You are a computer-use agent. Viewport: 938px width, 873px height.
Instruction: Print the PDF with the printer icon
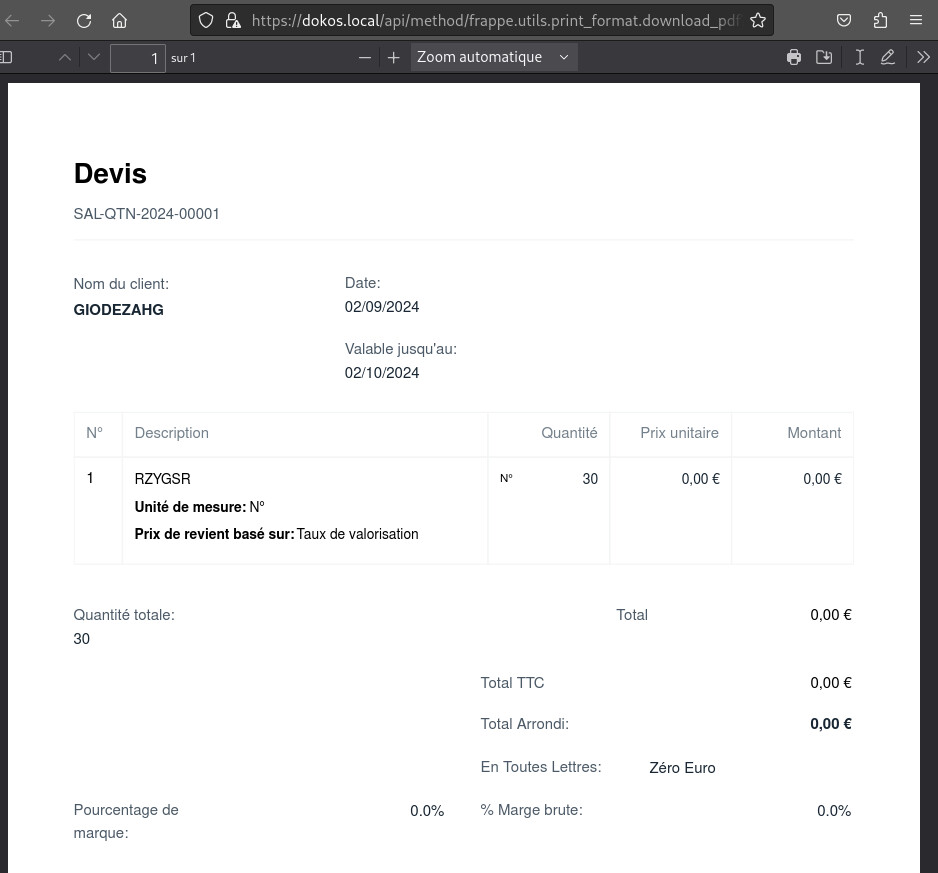click(x=794, y=57)
